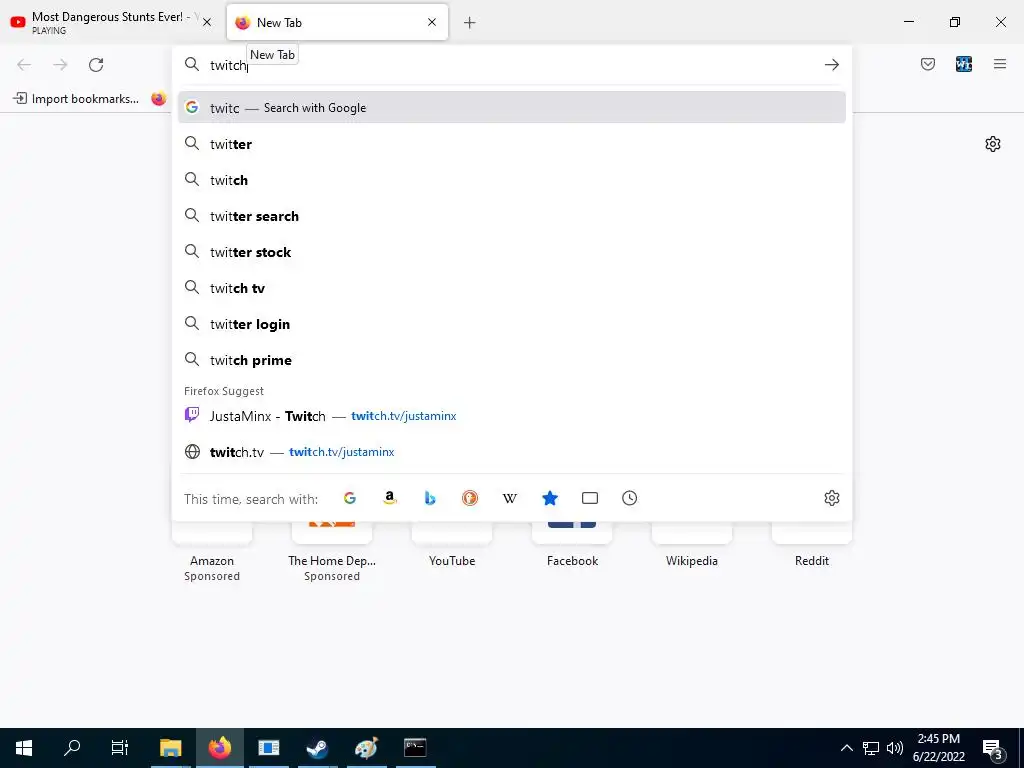This screenshot has height=768, width=1024.
Task: Open Save to Pocket button
Action: coord(927,64)
